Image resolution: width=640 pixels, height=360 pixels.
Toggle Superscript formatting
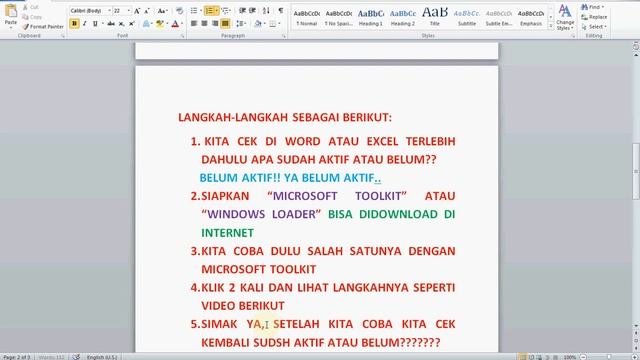pyautogui.click(x=131, y=24)
